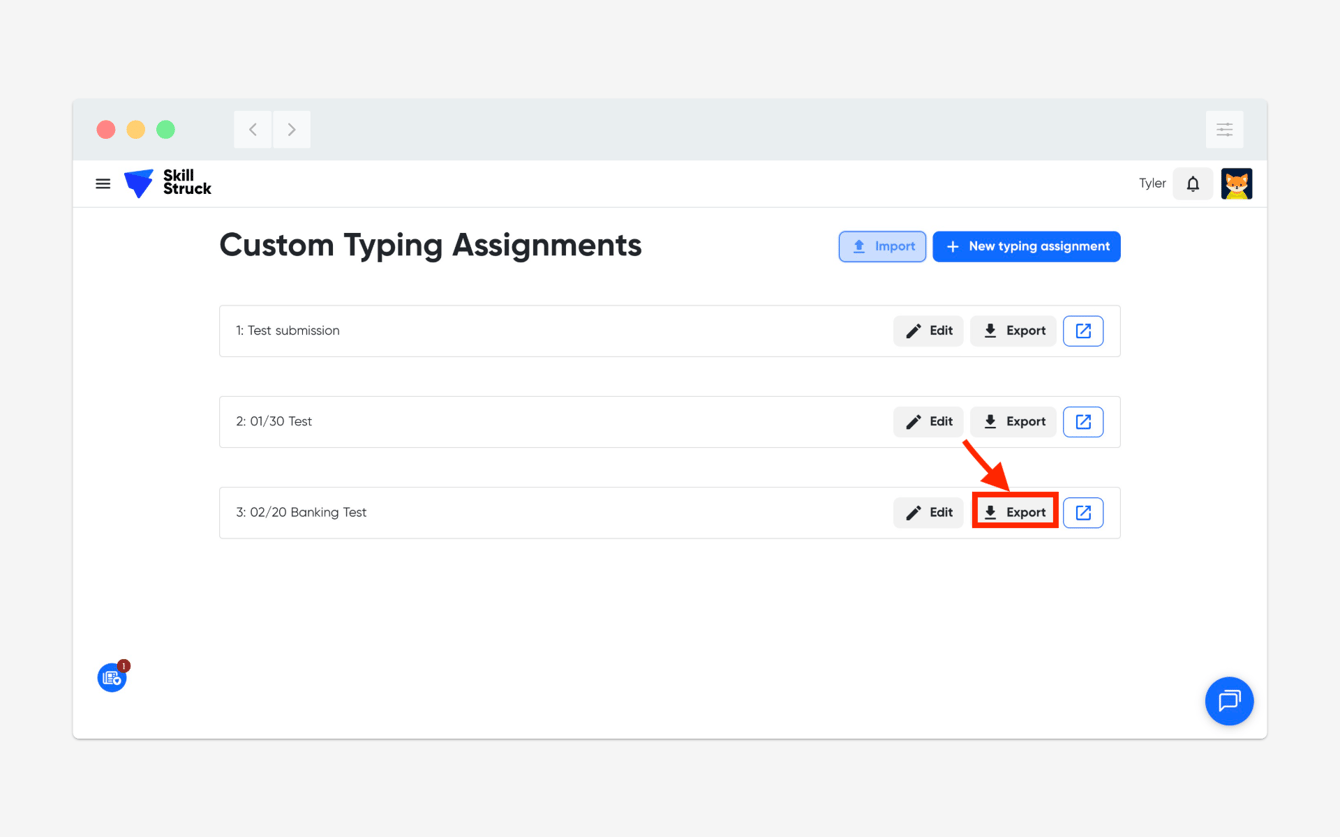The width and height of the screenshot is (1340, 837).
Task: Export the Test submission assignment
Action: coord(1013,331)
